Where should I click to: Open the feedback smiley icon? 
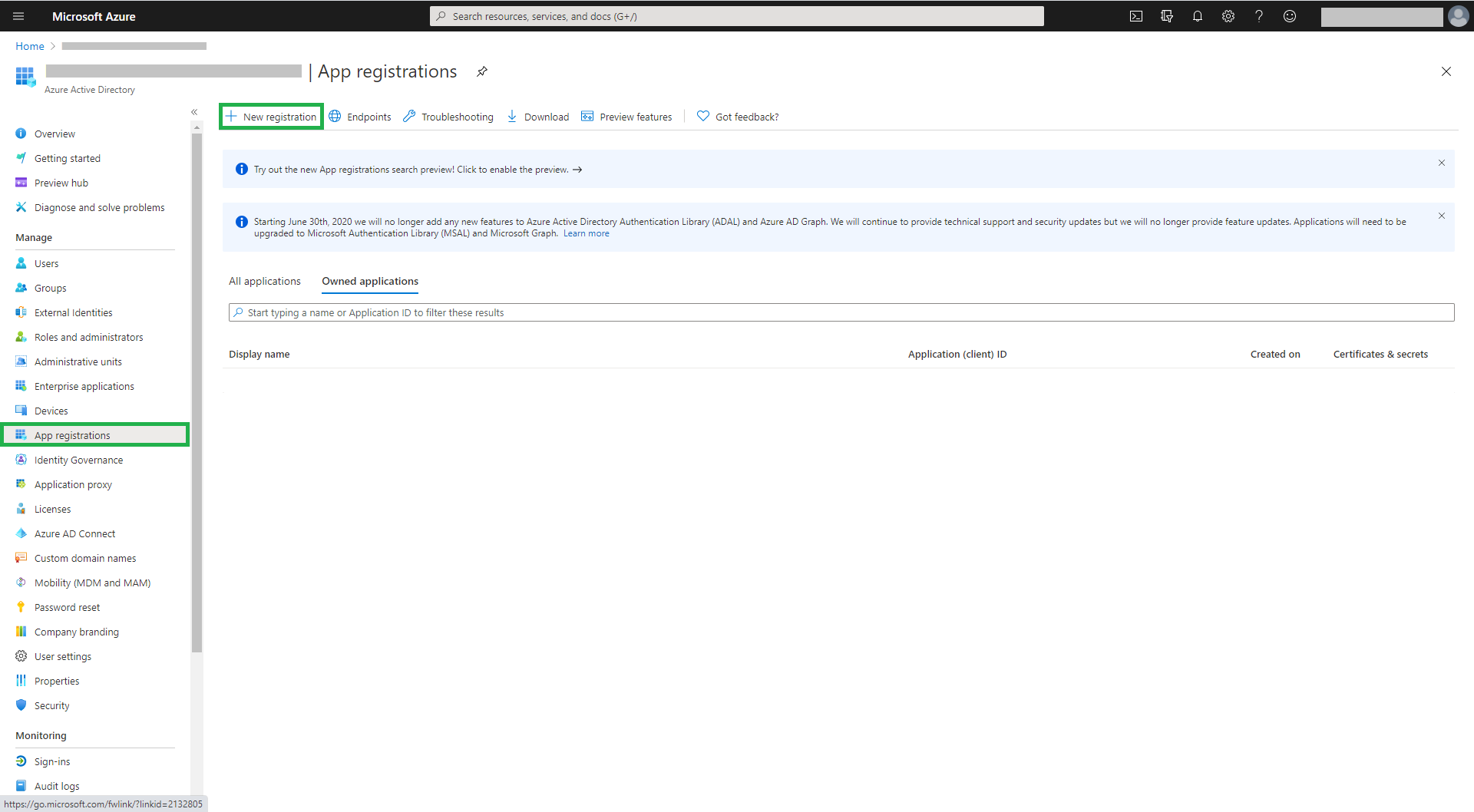(1290, 16)
